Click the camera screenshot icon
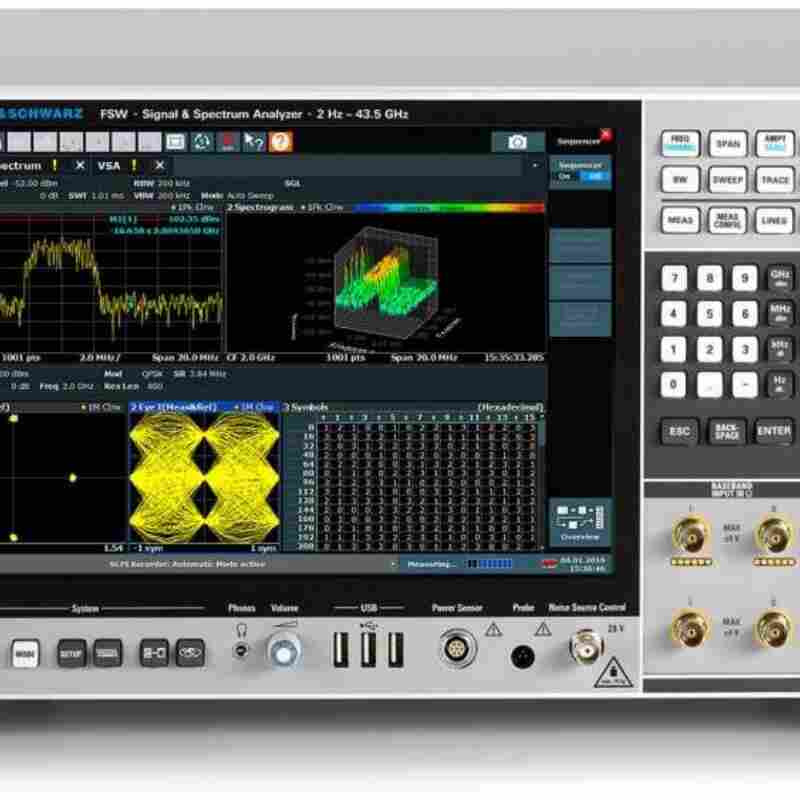This screenshot has height=800, width=800. (517, 142)
